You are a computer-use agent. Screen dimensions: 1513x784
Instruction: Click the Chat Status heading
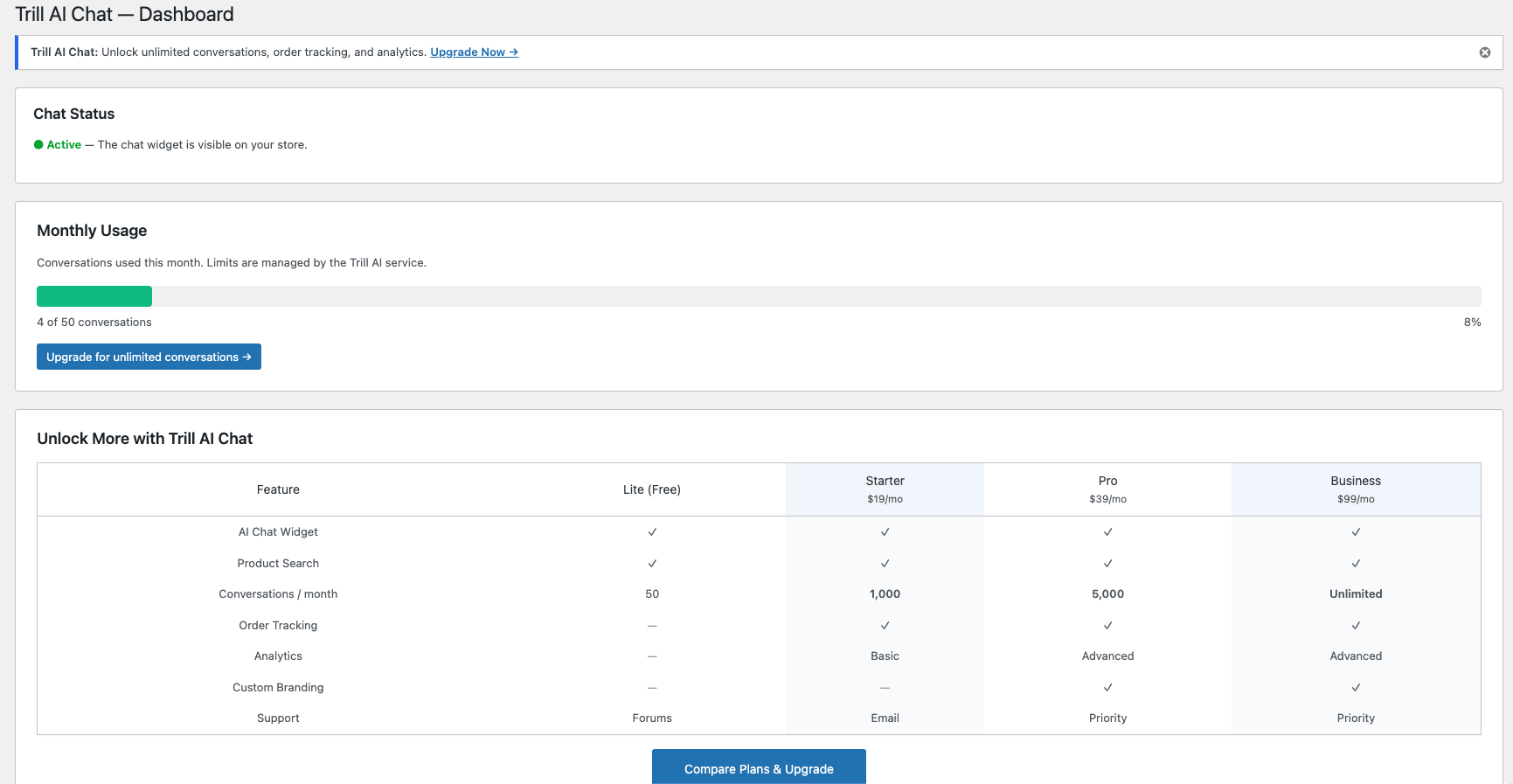(74, 114)
